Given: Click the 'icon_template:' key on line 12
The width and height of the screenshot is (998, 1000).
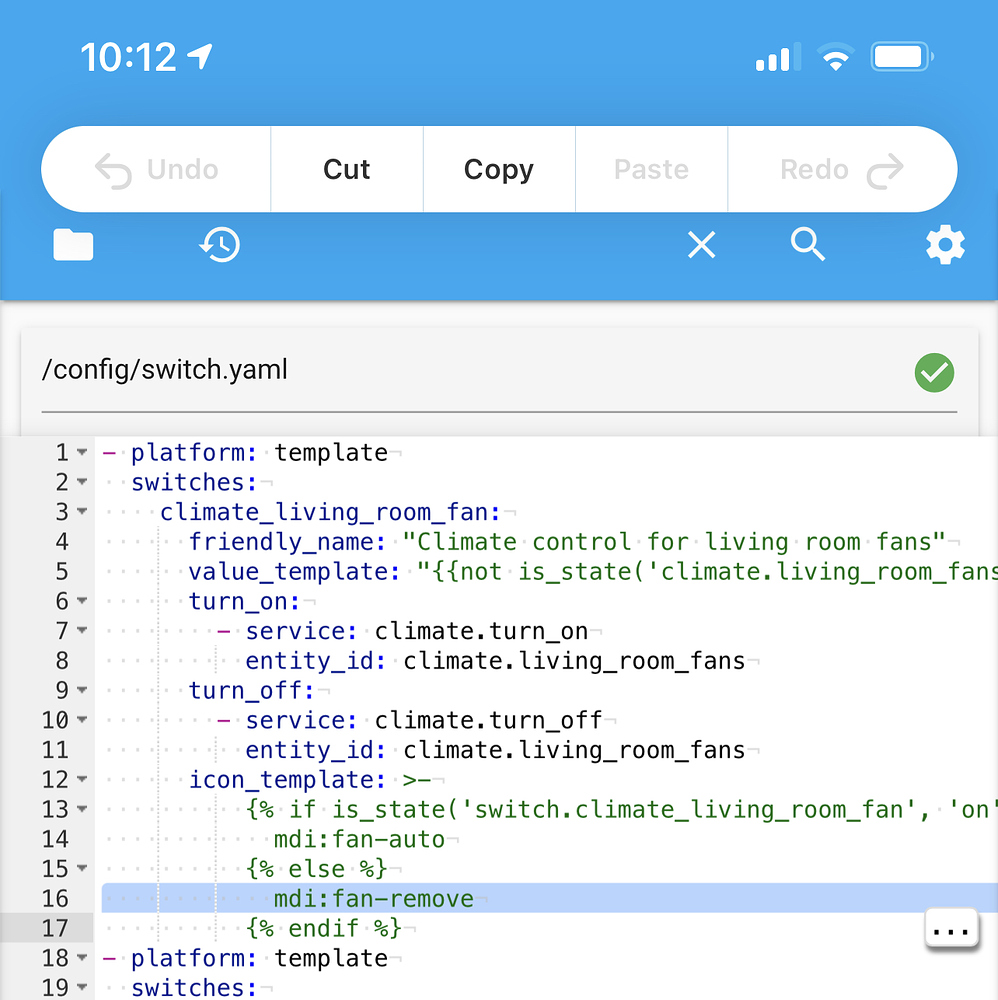Looking at the screenshot, I should coord(287,780).
